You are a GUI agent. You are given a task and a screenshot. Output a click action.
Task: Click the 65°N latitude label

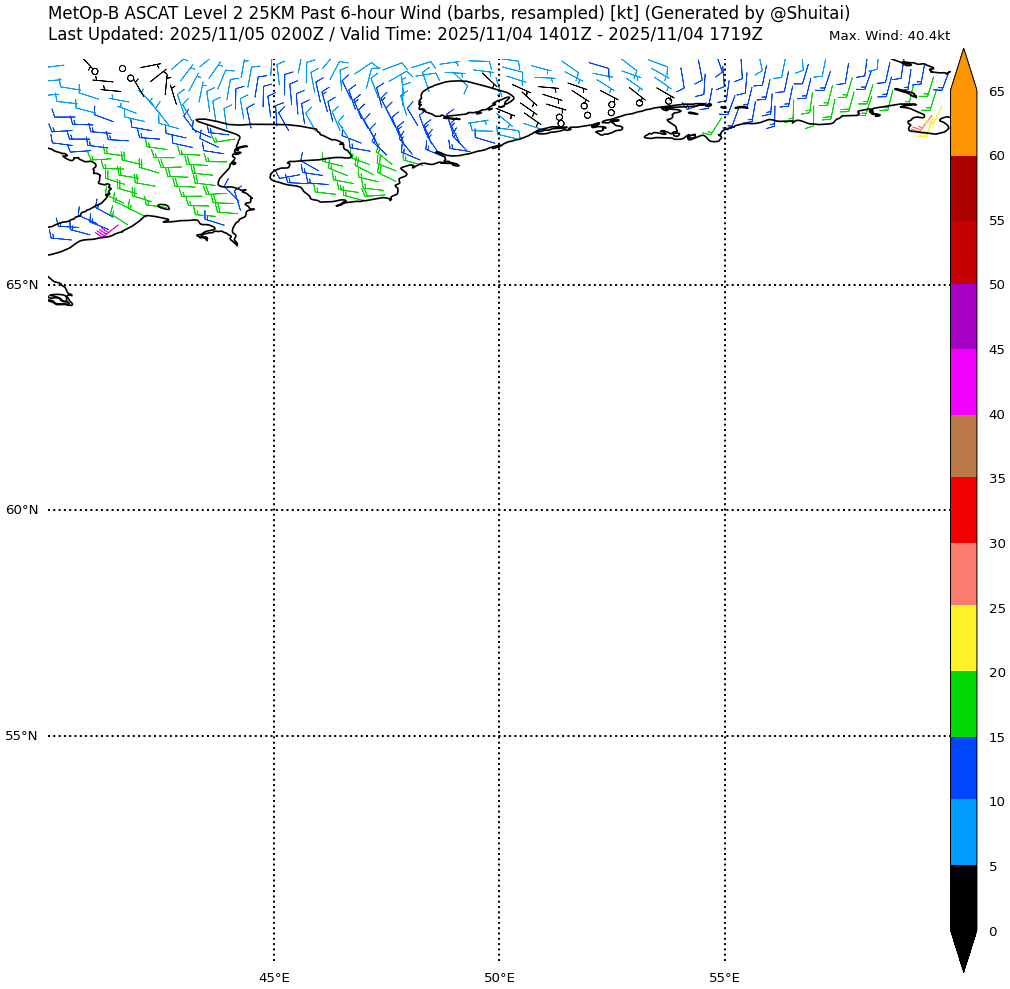(22, 285)
